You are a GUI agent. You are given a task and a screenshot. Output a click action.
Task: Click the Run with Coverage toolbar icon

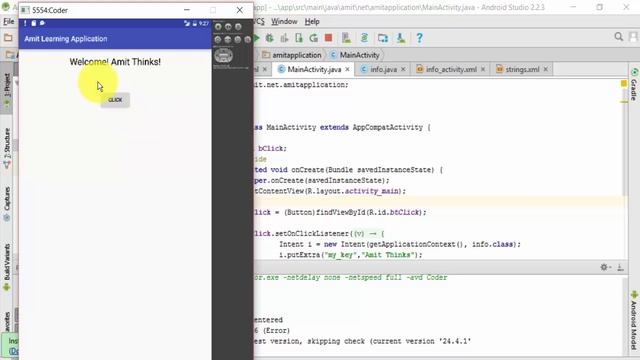coord(284,38)
